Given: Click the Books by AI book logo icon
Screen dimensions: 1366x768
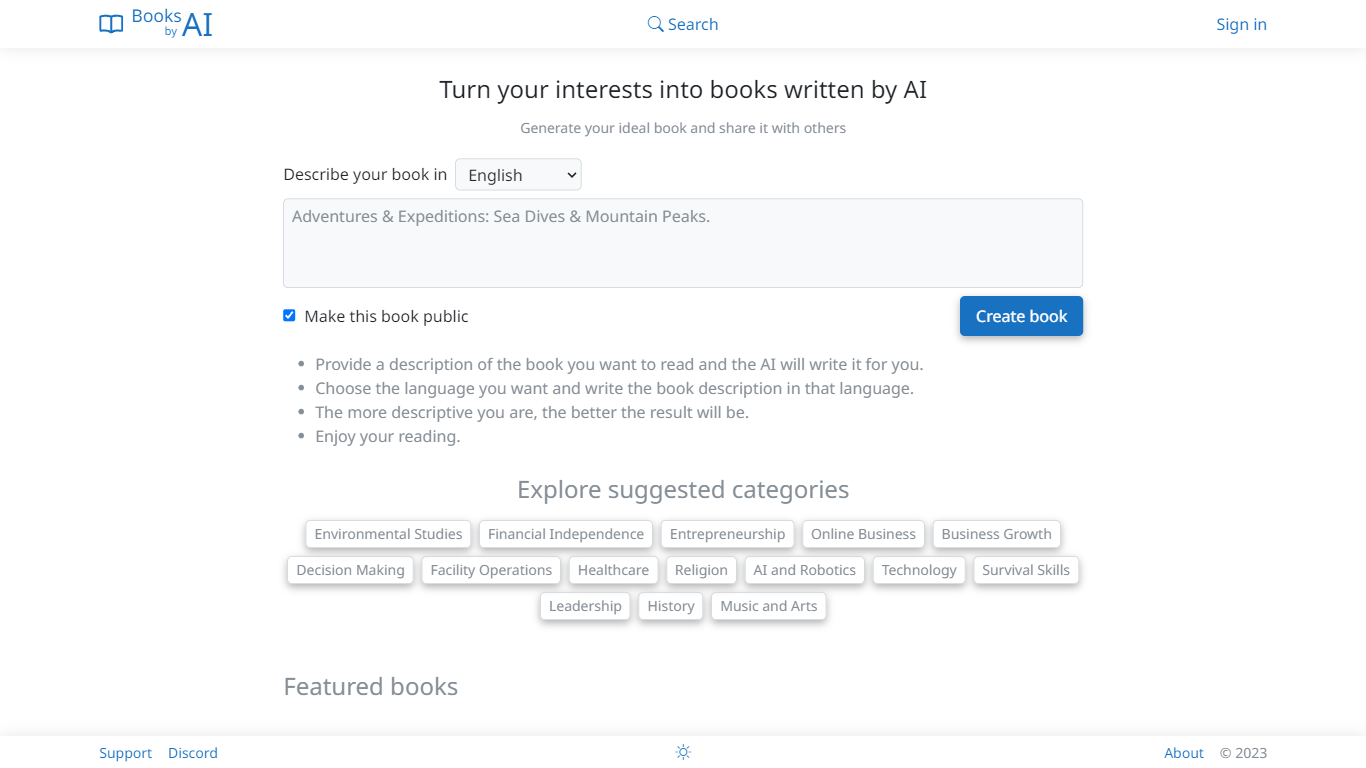Looking at the screenshot, I should [111, 24].
